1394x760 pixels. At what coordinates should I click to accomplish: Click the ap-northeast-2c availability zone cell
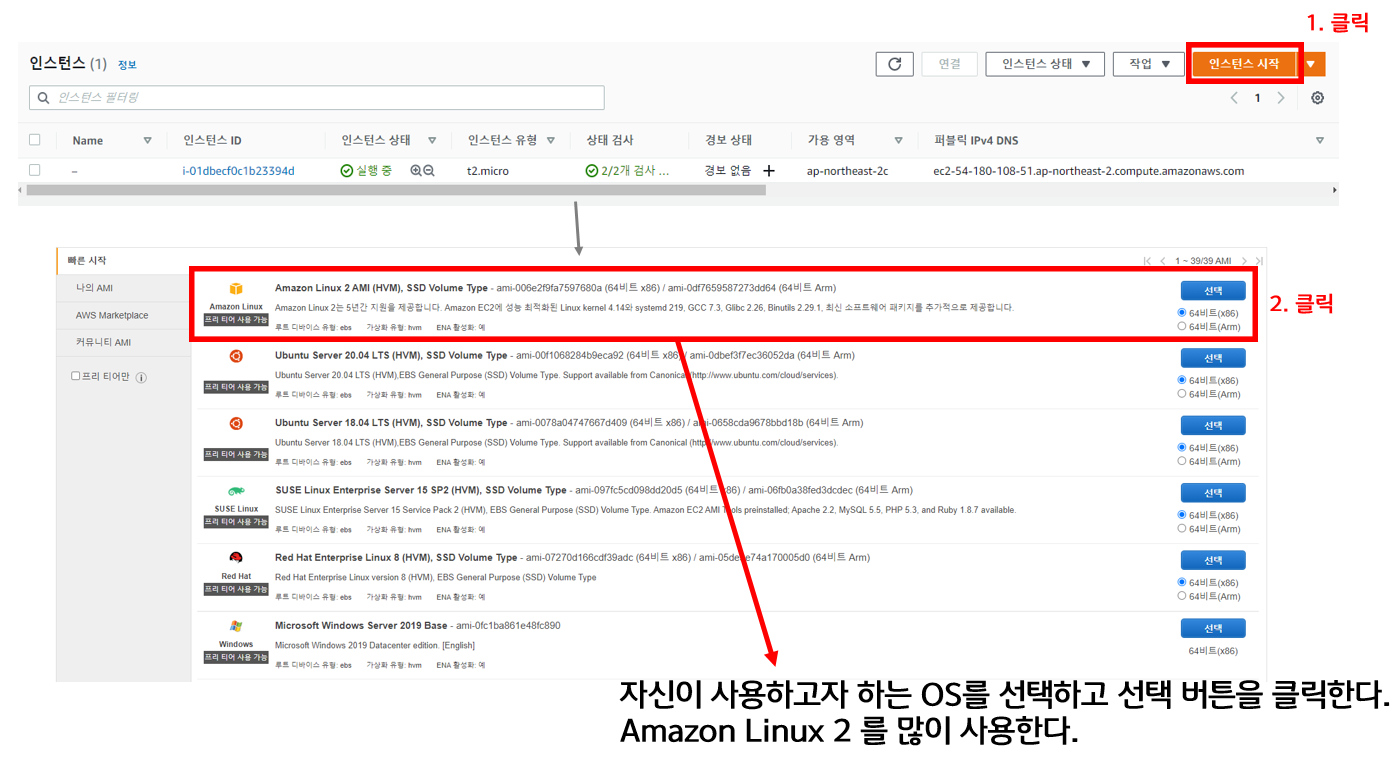[847, 171]
